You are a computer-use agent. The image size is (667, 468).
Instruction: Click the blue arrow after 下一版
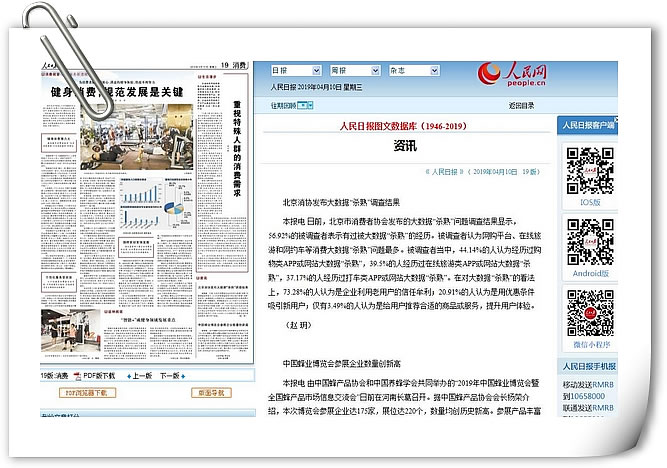pyautogui.click(x=183, y=377)
